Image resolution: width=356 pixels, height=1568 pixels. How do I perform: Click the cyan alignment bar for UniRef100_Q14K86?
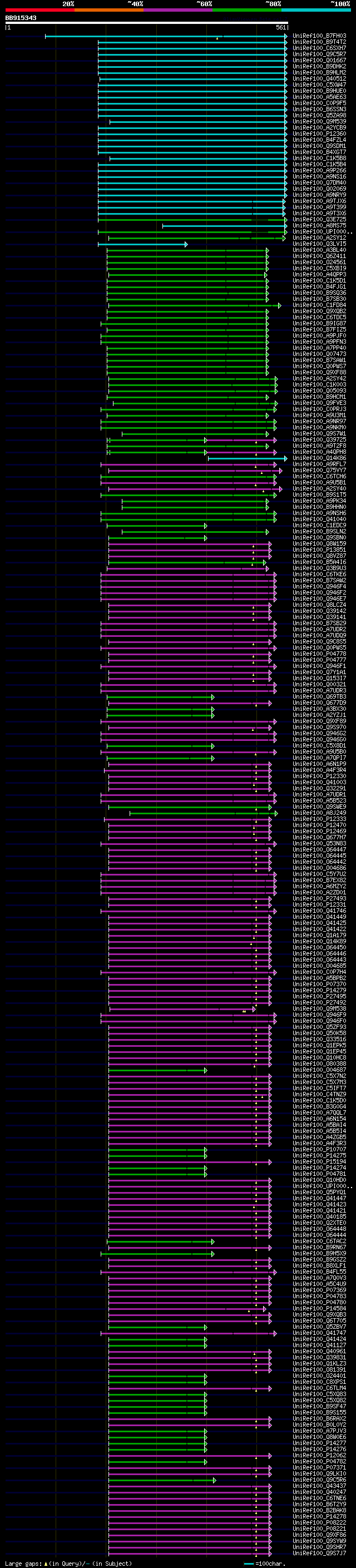point(248,458)
